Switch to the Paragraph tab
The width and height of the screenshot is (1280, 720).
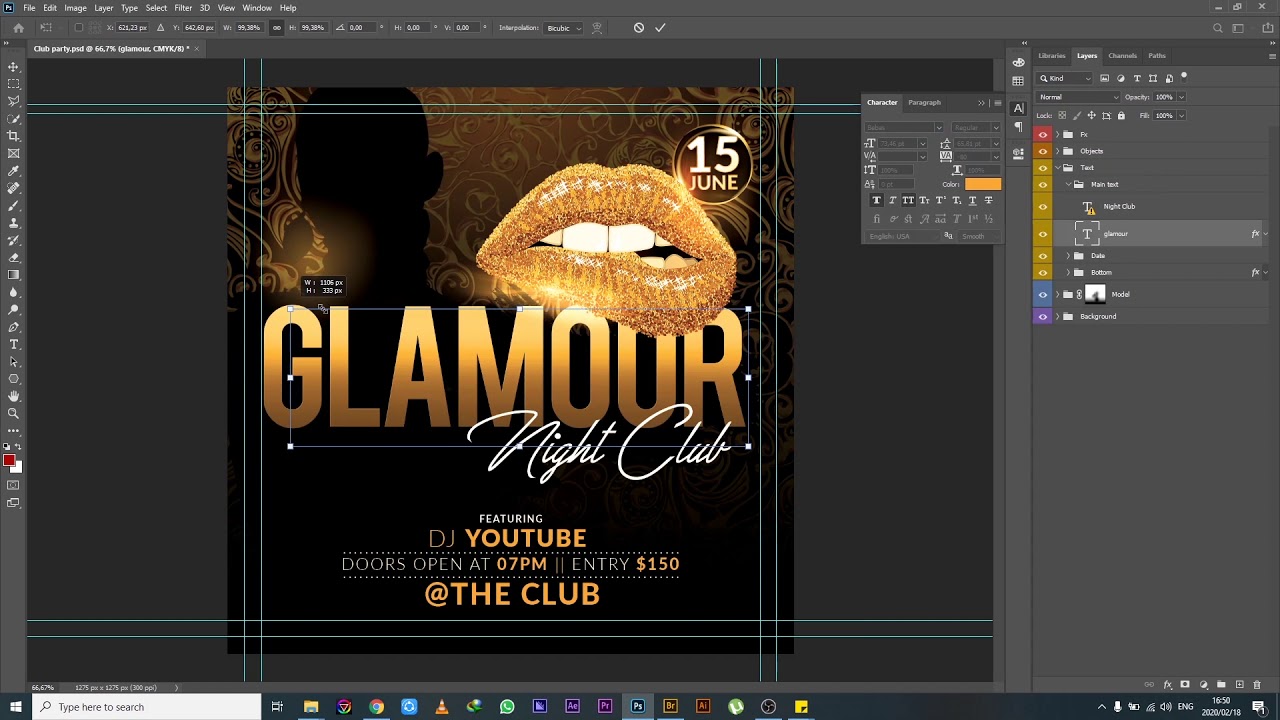[924, 102]
